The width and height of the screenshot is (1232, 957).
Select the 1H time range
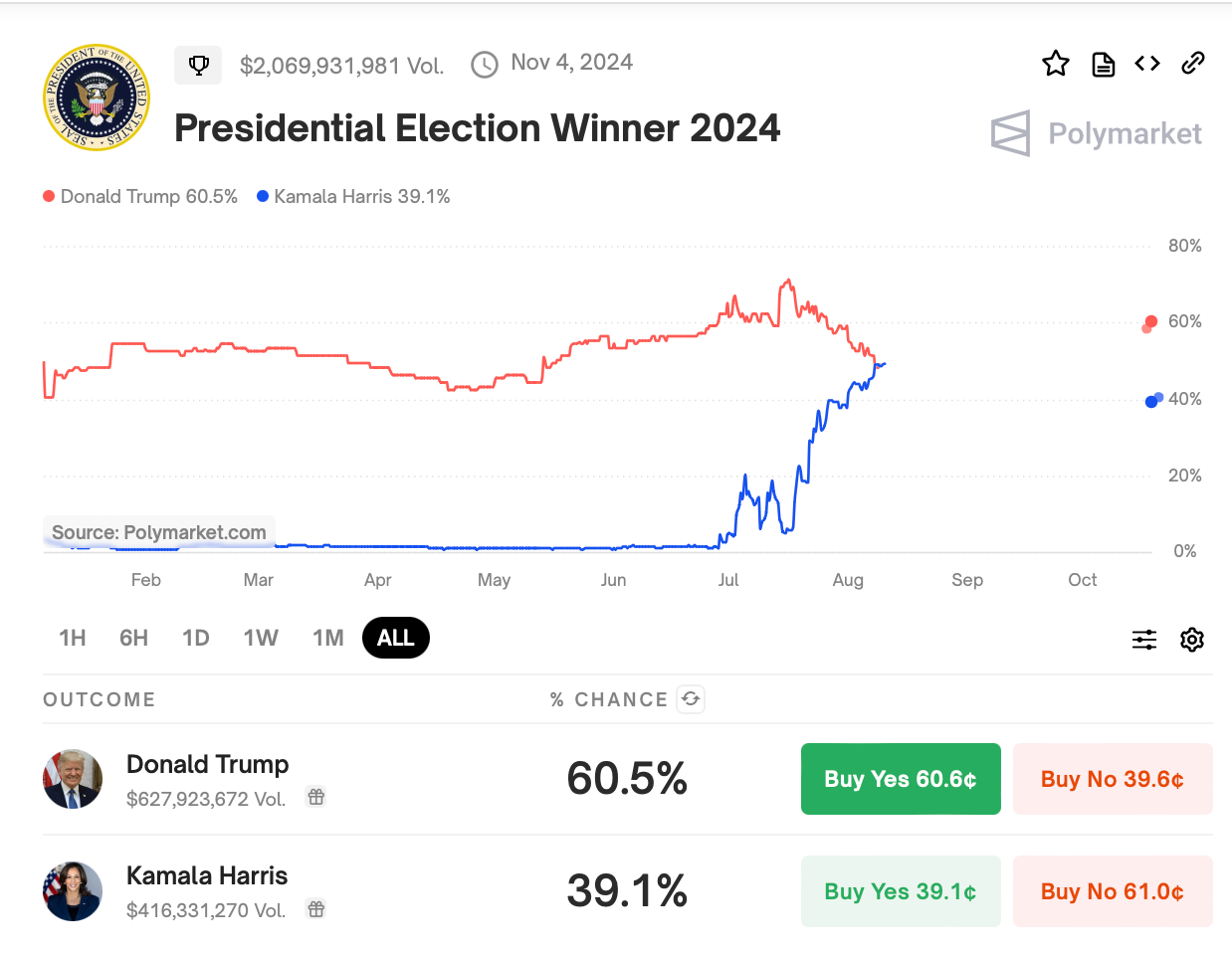click(73, 638)
